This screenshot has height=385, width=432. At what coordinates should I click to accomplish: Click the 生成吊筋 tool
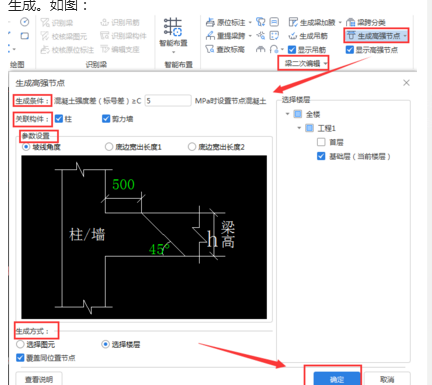click(308, 36)
